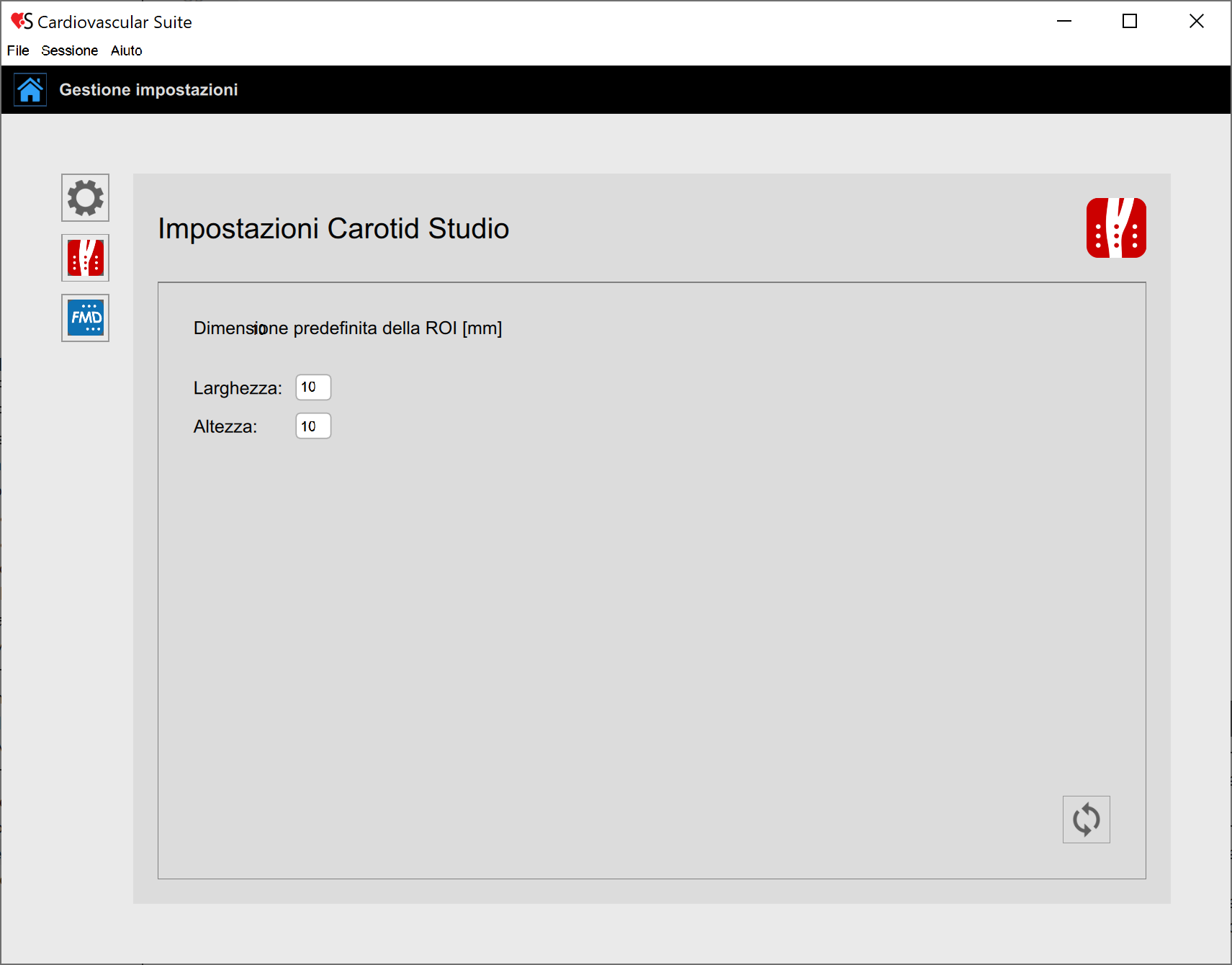
Task: Focus the Larghezza input field
Action: tap(313, 387)
